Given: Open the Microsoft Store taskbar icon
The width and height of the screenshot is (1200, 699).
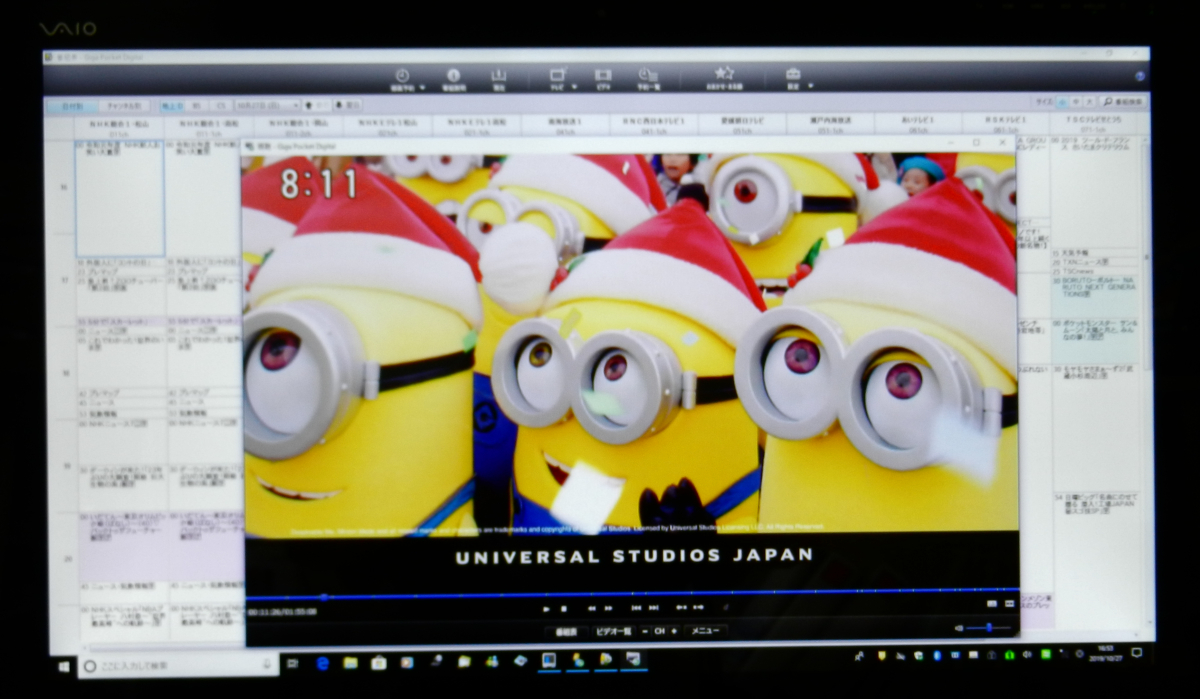Looking at the screenshot, I should [x=379, y=663].
